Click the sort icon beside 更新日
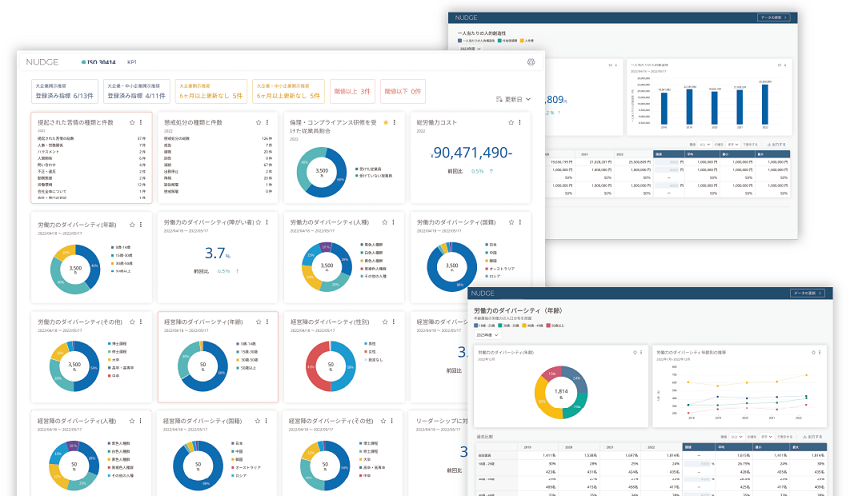Image resolution: width=850 pixels, height=496 pixels. click(499, 99)
